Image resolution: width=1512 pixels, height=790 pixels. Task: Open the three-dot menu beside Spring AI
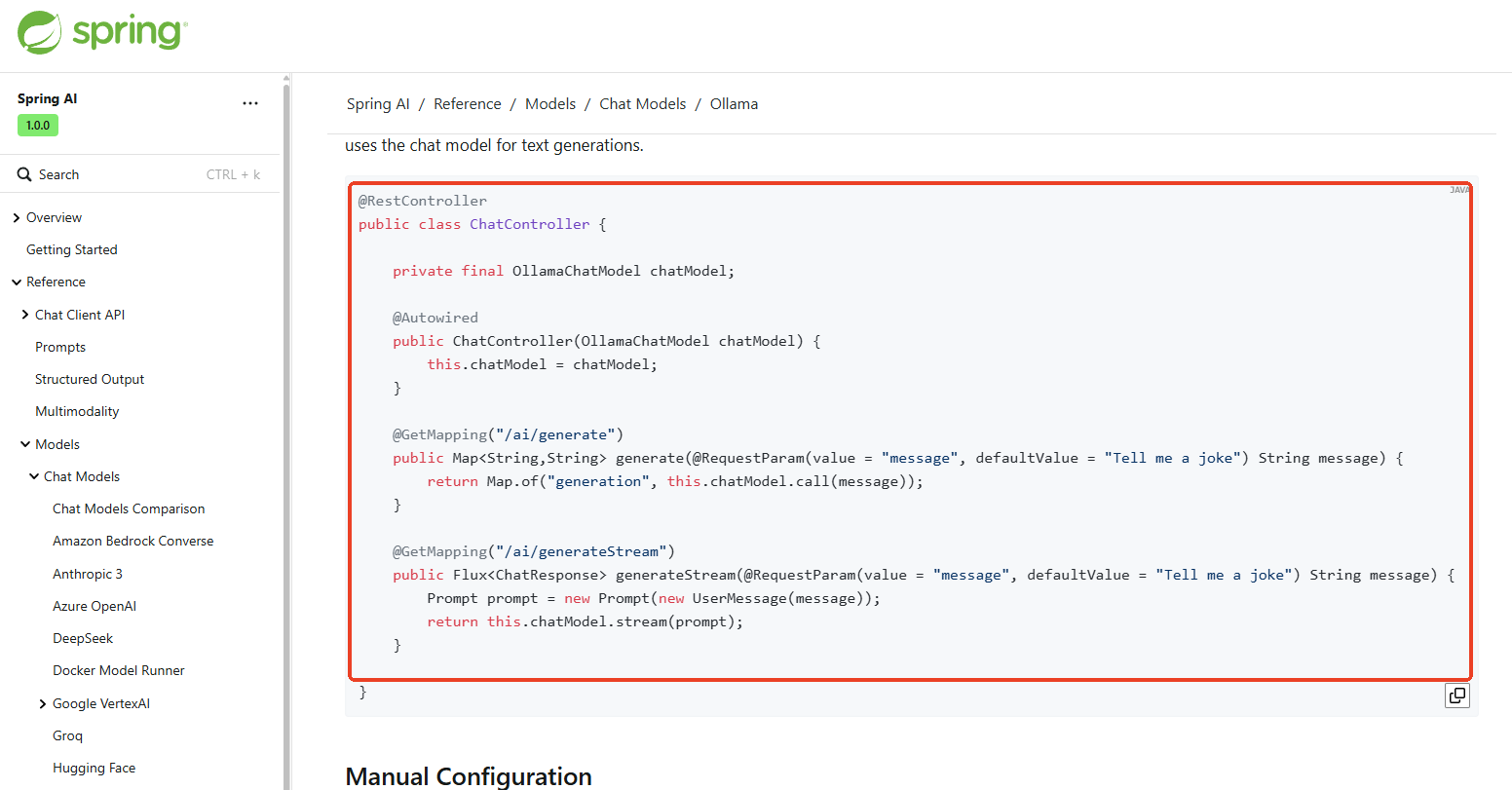[x=250, y=103]
